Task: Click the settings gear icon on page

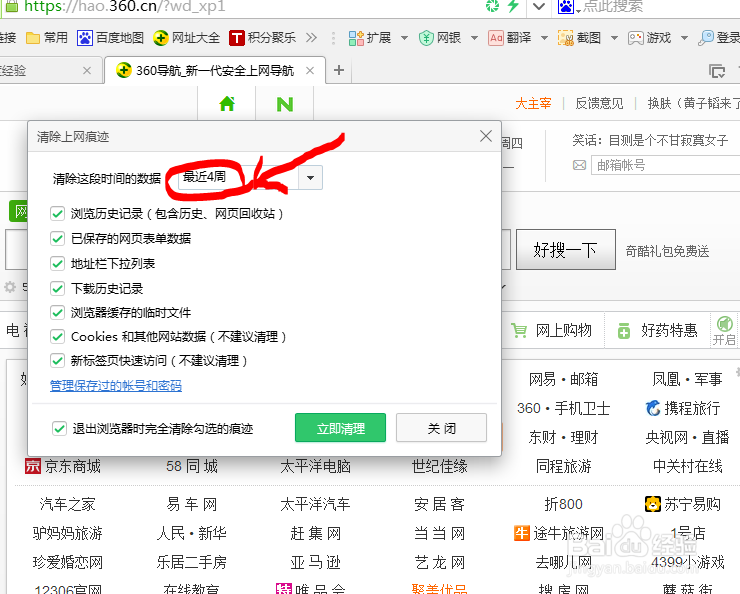Action: pyautogui.click(x=10, y=286)
